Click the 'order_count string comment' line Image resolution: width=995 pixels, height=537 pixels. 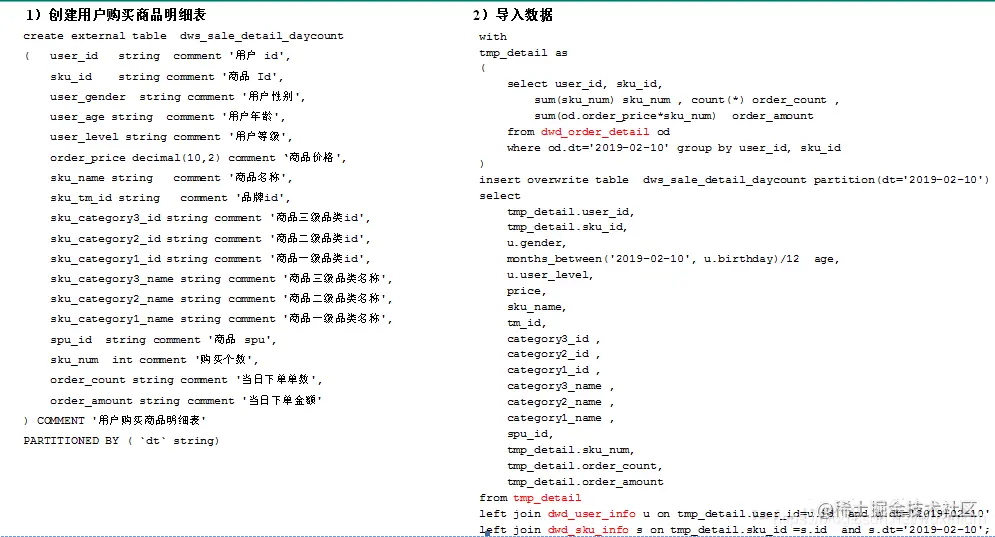187,380
